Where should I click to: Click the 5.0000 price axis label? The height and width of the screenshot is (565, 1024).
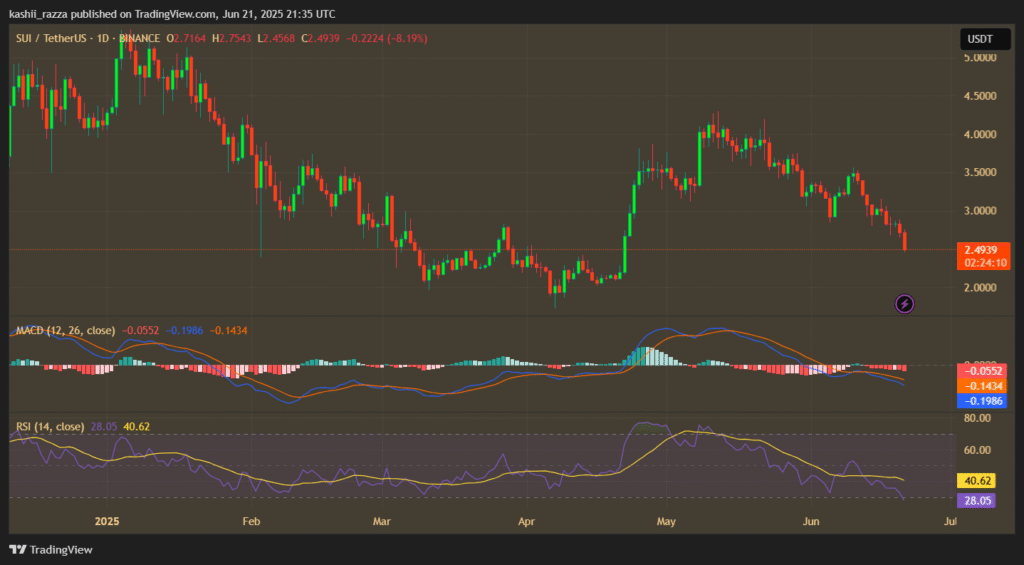point(980,57)
